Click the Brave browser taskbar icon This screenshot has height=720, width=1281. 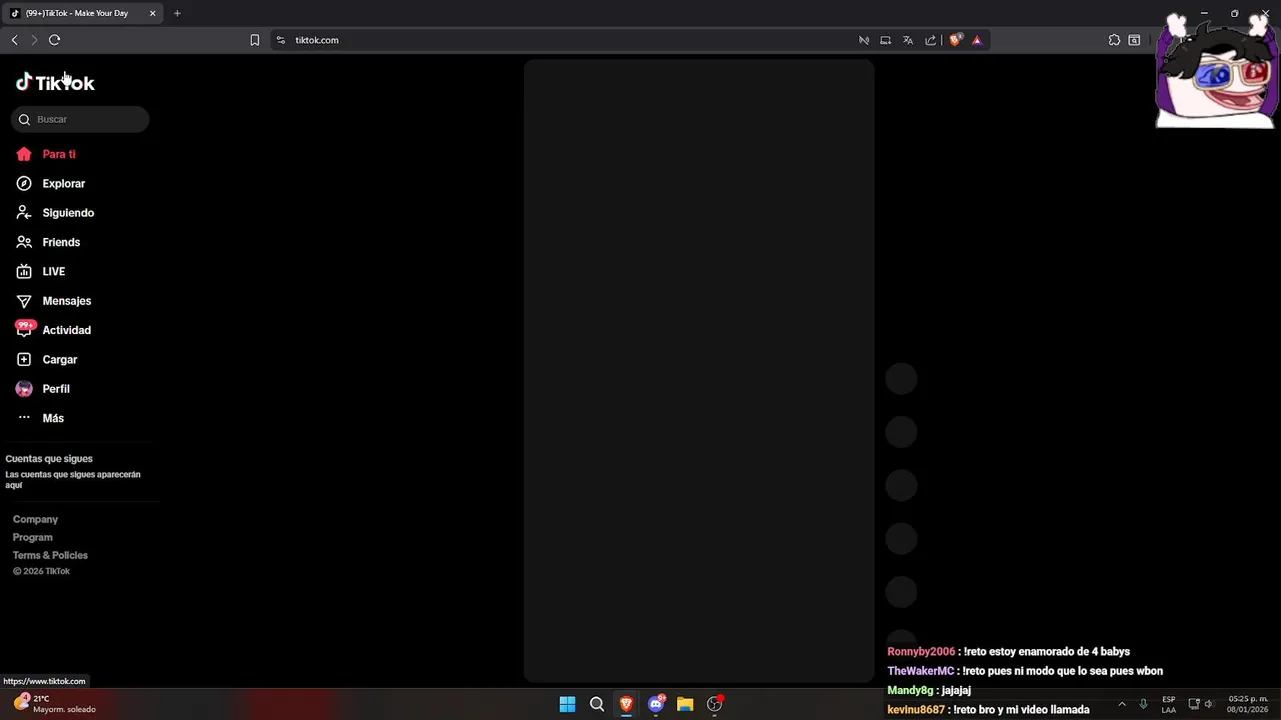tap(626, 704)
